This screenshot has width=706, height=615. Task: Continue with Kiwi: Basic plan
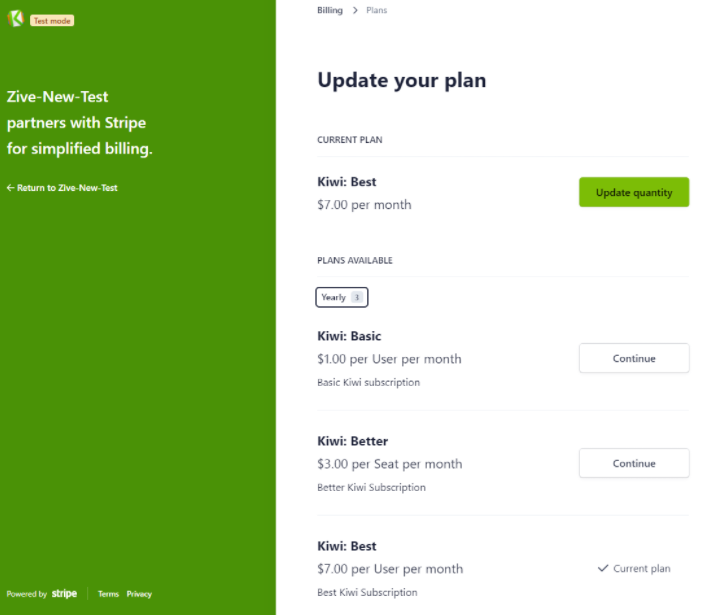tap(634, 358)
